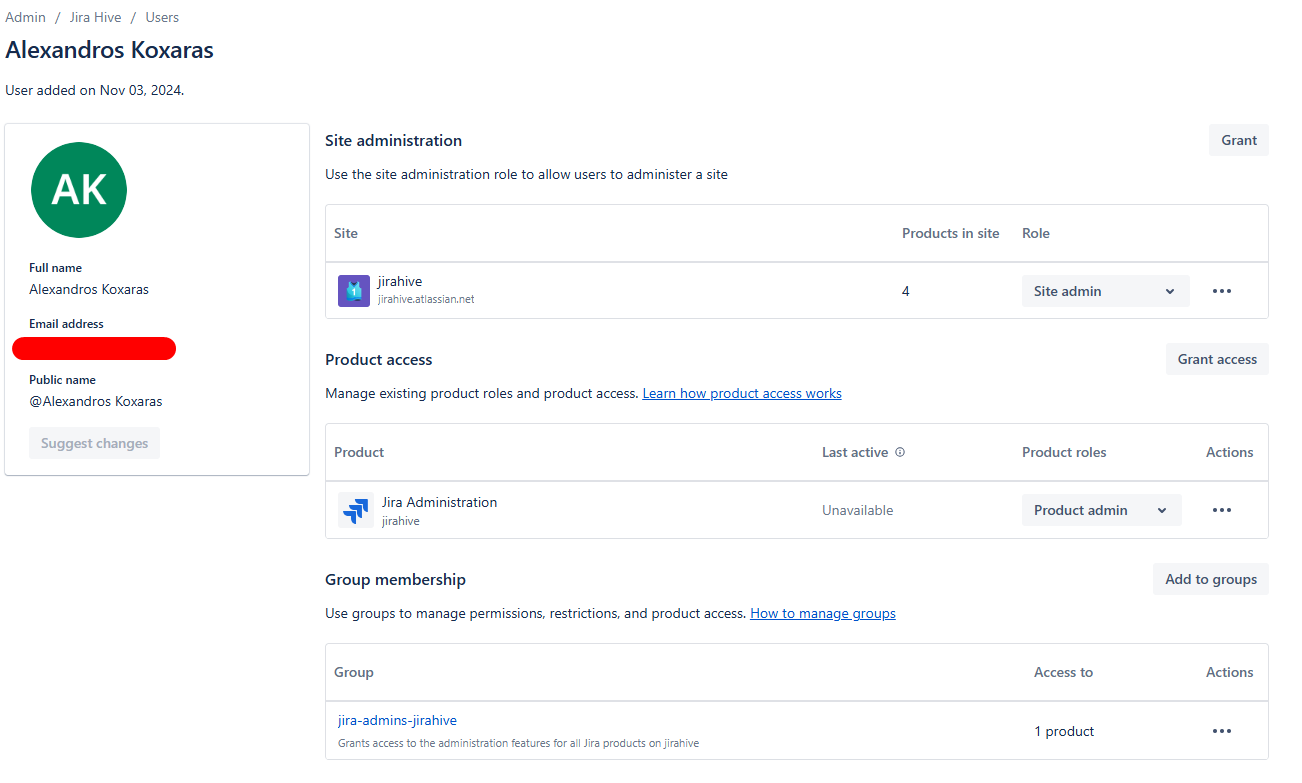This screenshot has height=783, width=1302.
Task: Click the Product roles column header
Action: [x=1064, y=452]
